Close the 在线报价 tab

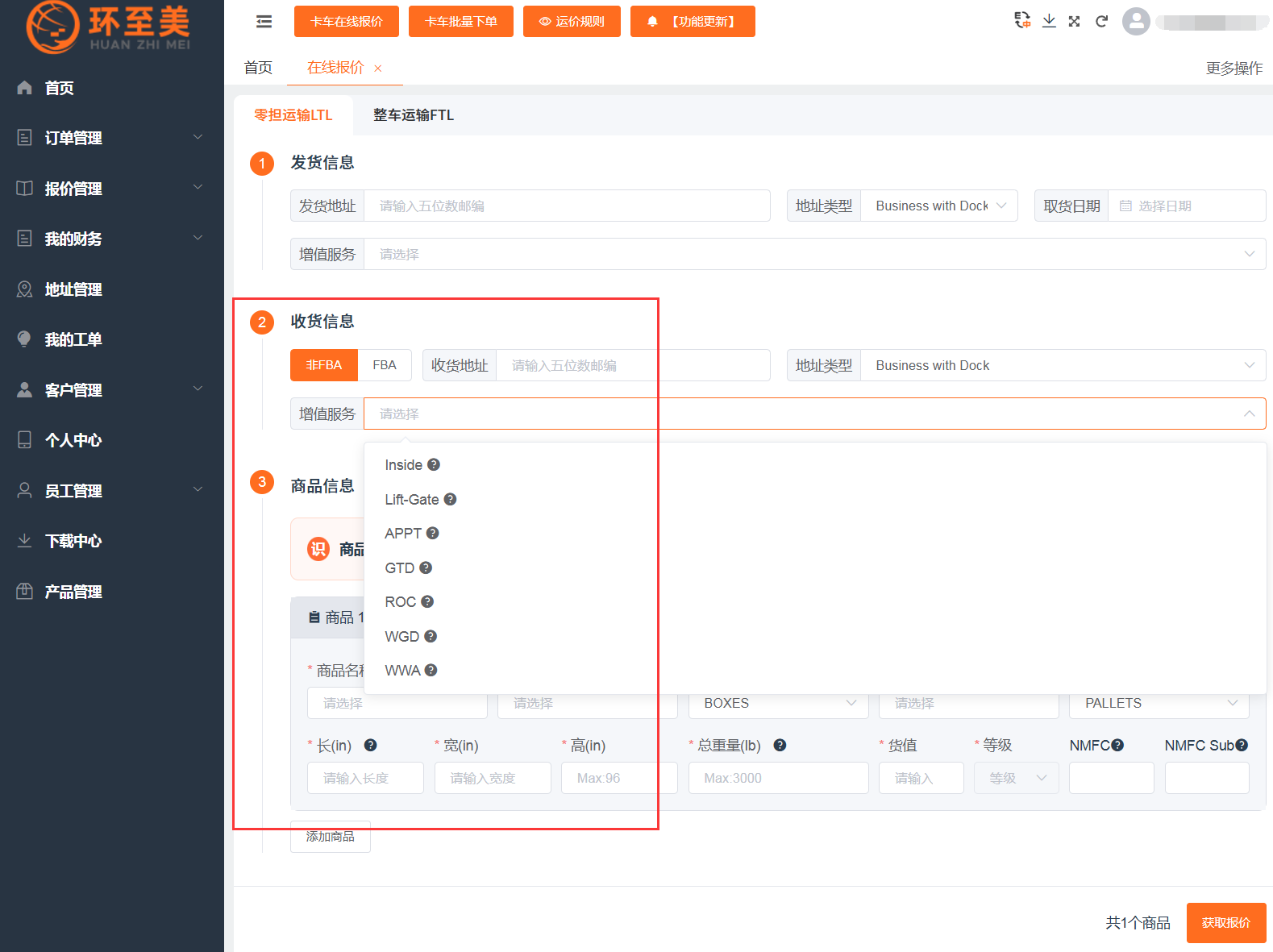(377, 69)
